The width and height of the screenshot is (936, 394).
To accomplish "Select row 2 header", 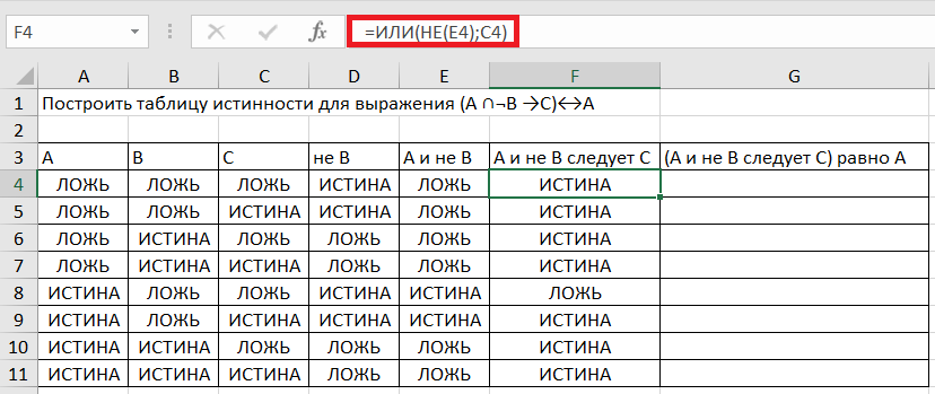I will click(x=19, y=130).
